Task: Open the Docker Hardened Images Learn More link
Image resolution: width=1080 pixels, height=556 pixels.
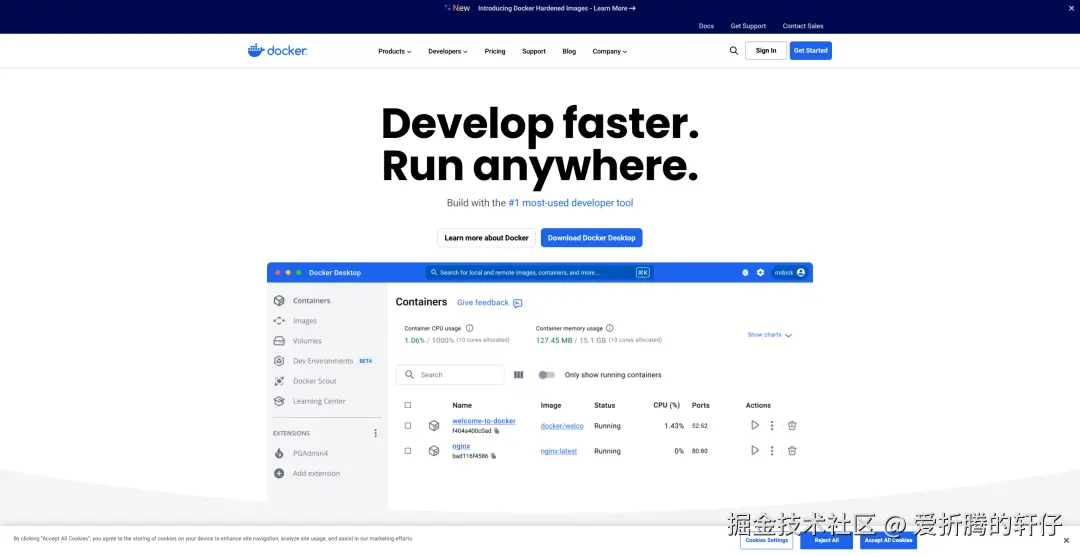Action: coord(557,8)
